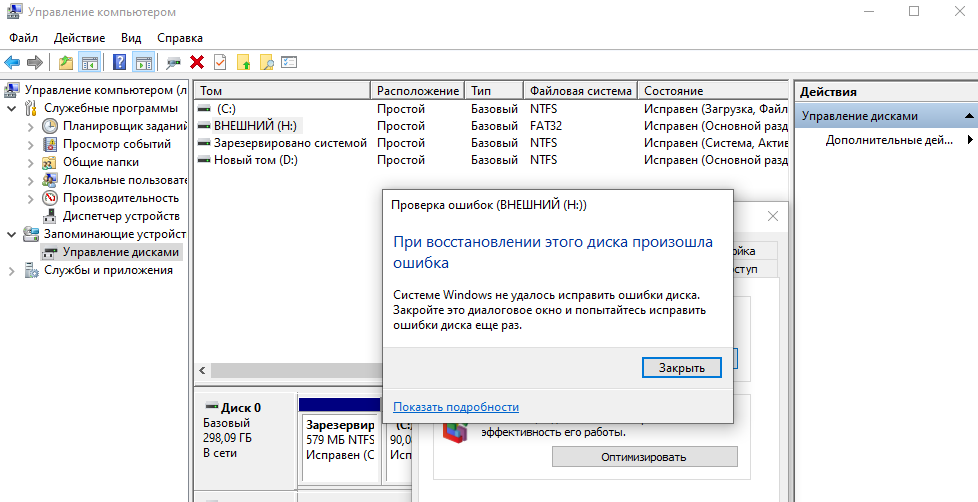
Task: Toggle the console tree pane icon
Action: pos(90,63)
